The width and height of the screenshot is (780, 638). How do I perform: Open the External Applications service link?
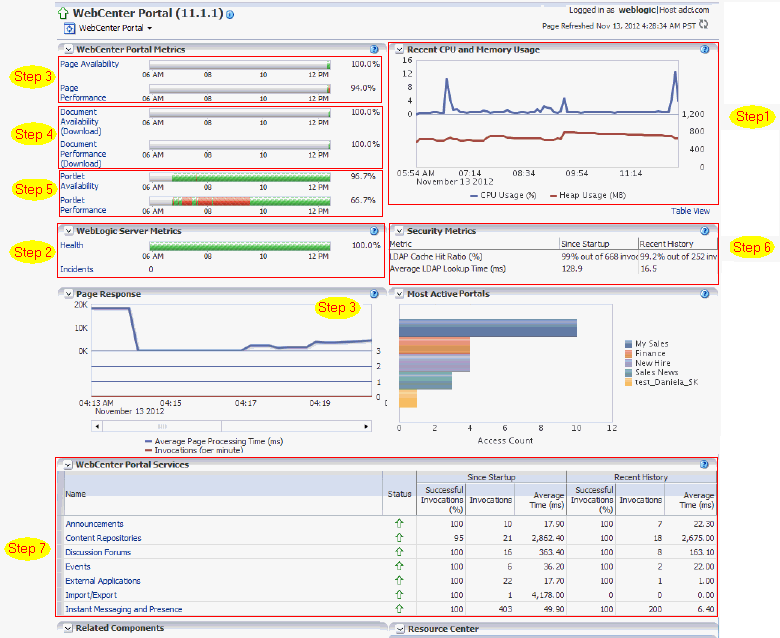point(103,581)
